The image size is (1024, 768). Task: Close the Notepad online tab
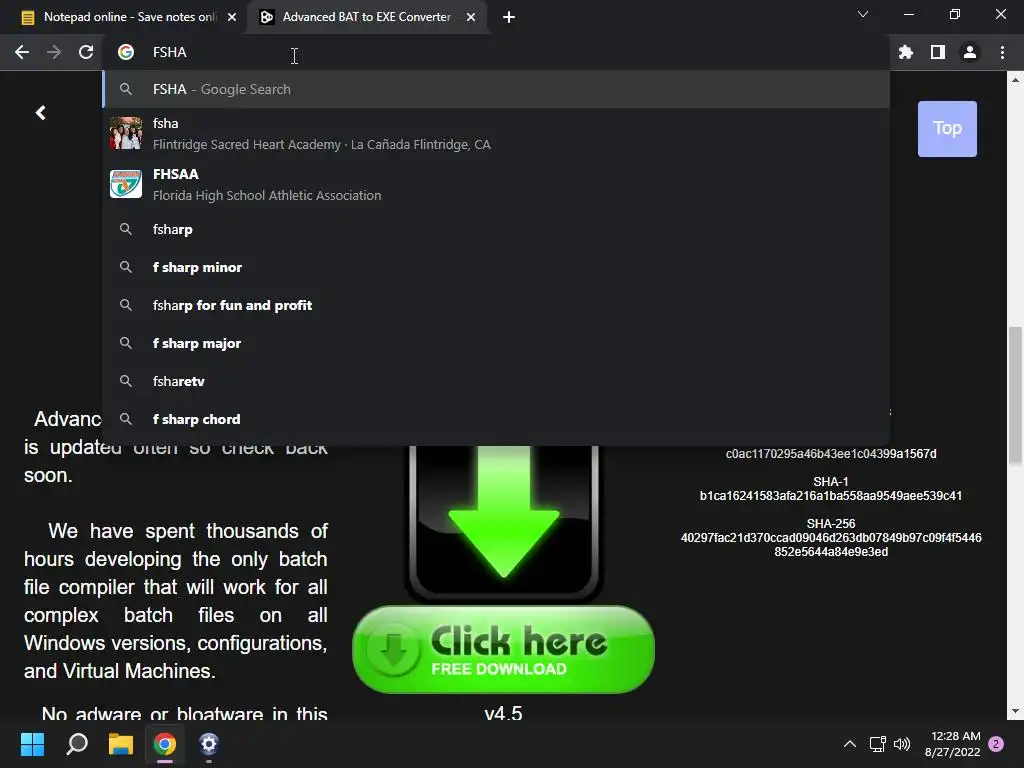click(x=232, y=17)
